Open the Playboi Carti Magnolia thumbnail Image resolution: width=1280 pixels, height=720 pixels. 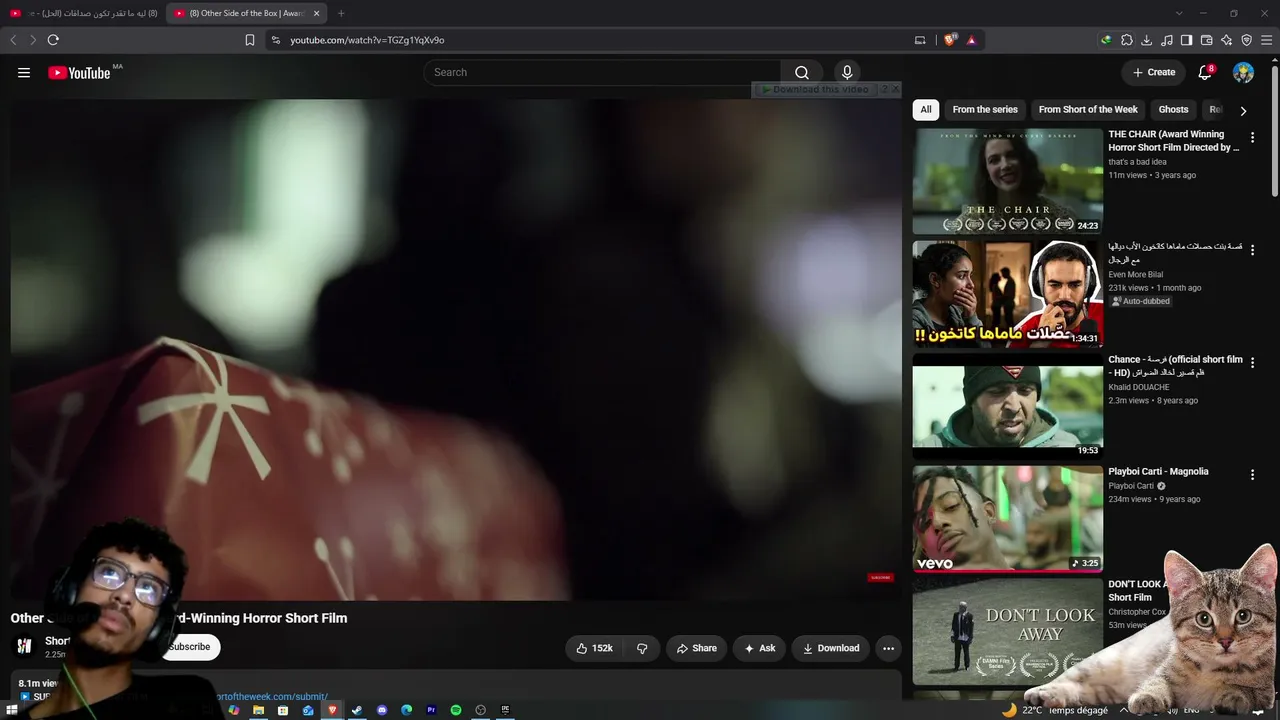(1007, 518)
